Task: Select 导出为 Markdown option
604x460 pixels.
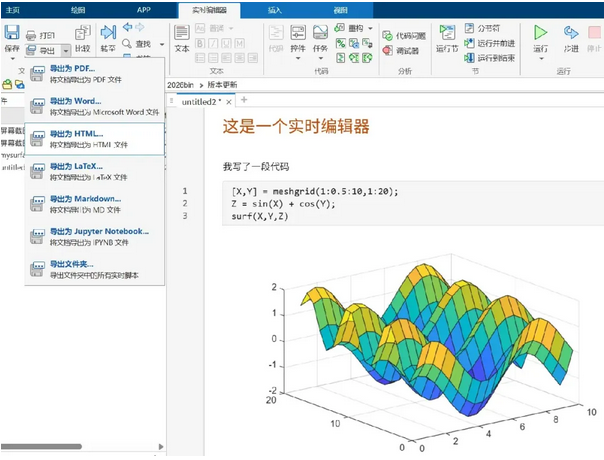Action: [85, 198]
